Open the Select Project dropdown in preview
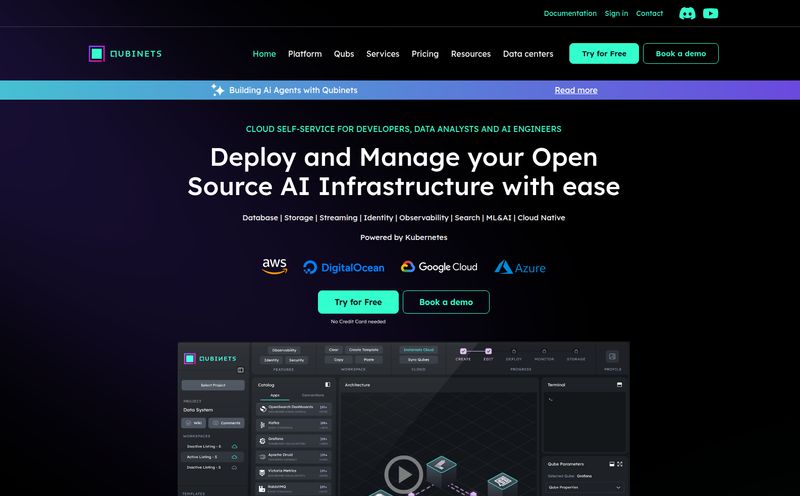 pyautogui.click(x=213, y=385)
